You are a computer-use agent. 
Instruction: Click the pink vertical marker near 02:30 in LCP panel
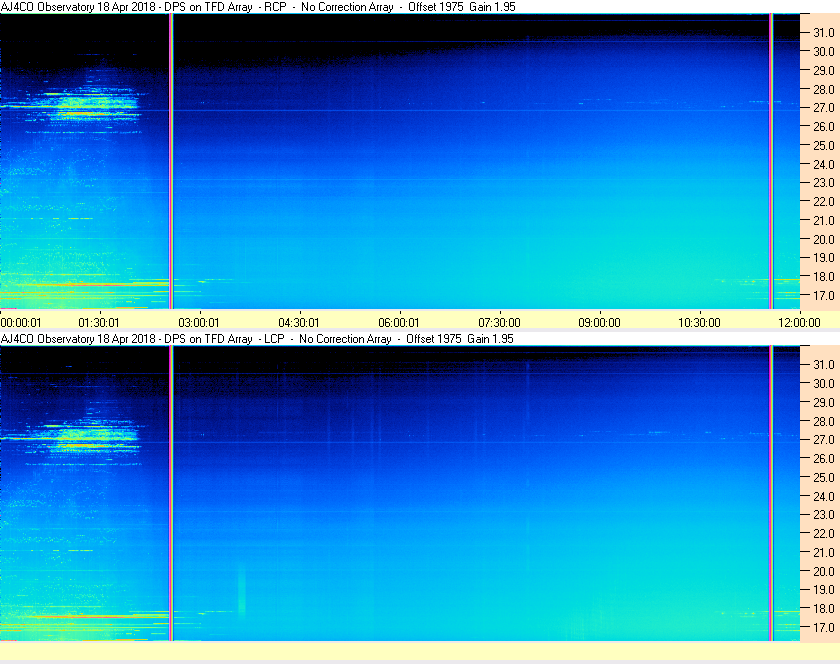tap(171, 493)
